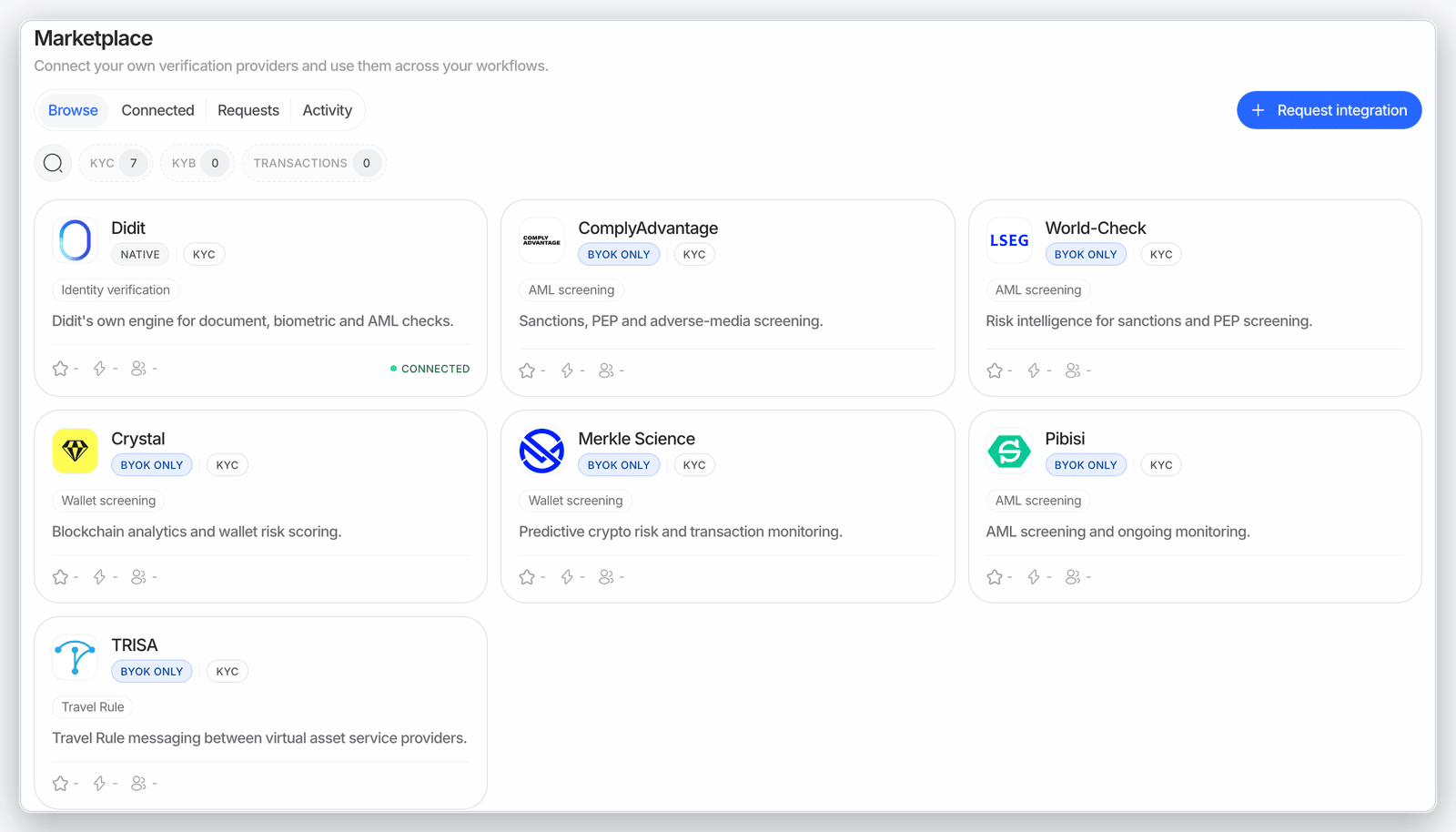Click the yellow Crystal diamond logo
Image resolution: width=1456 pixels, height=832 pixels.
(75, 451)
